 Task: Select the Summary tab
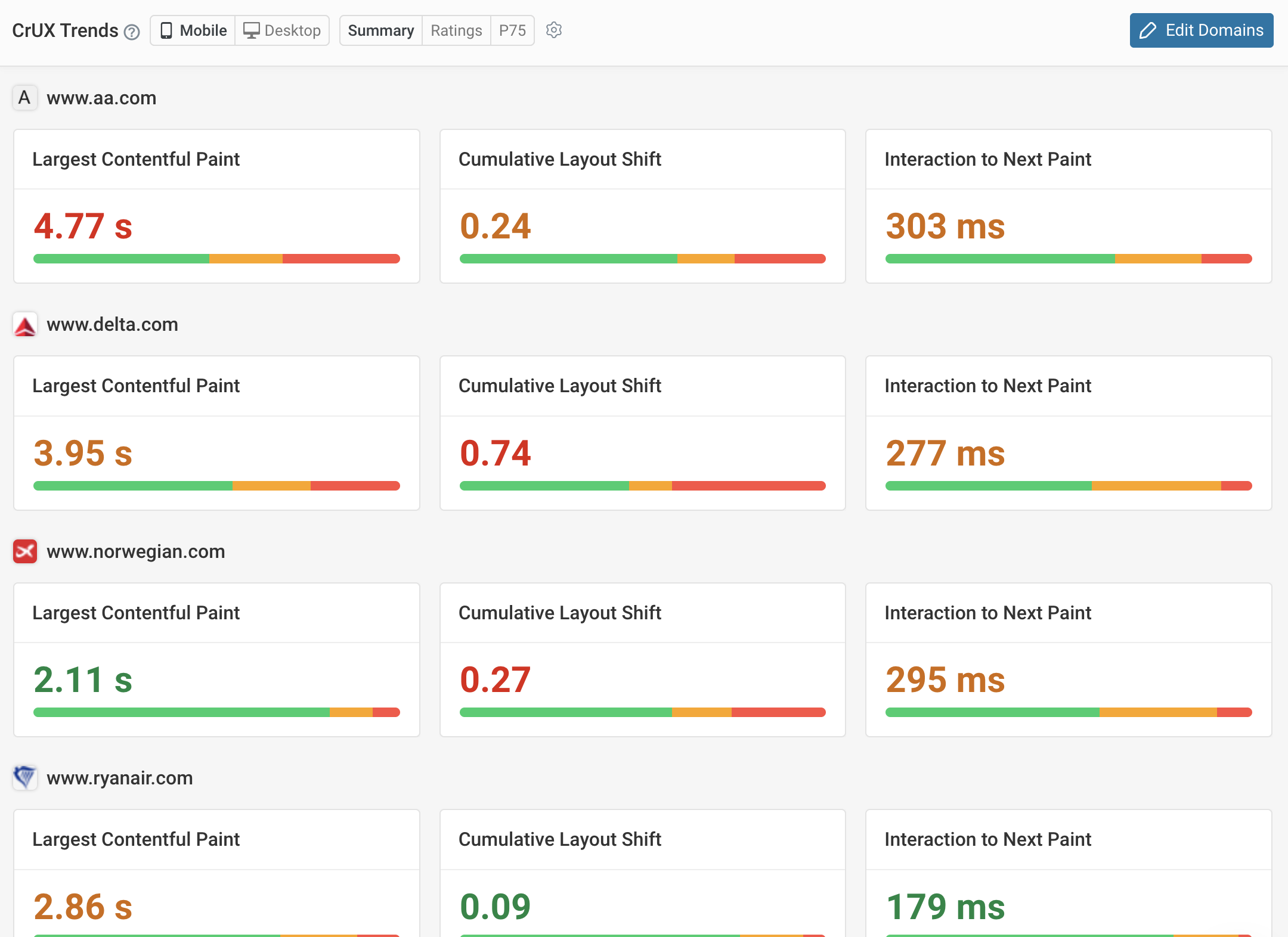[x=380, y=30]
